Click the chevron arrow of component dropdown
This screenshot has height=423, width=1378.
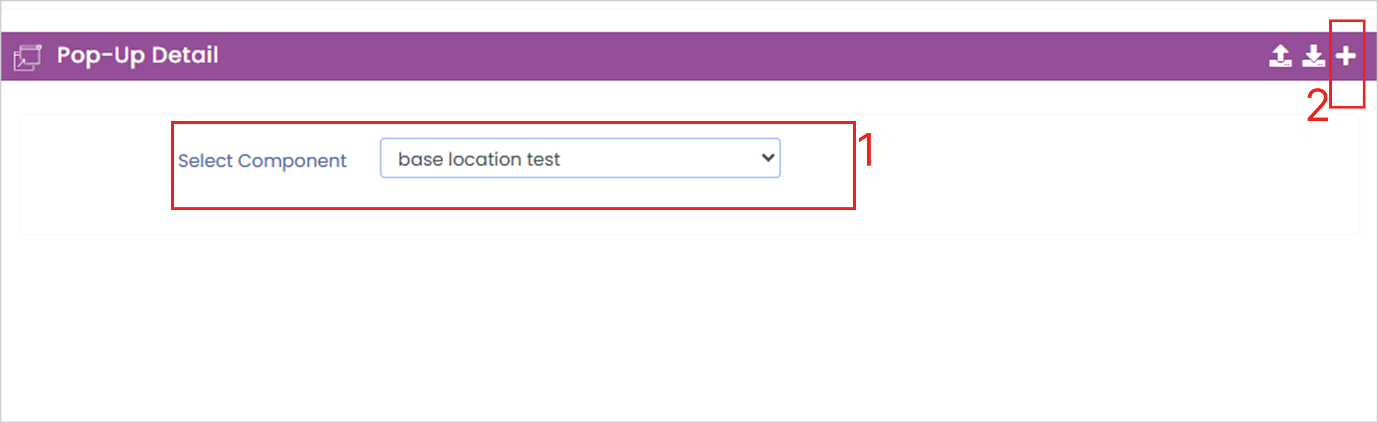point(767,158)
